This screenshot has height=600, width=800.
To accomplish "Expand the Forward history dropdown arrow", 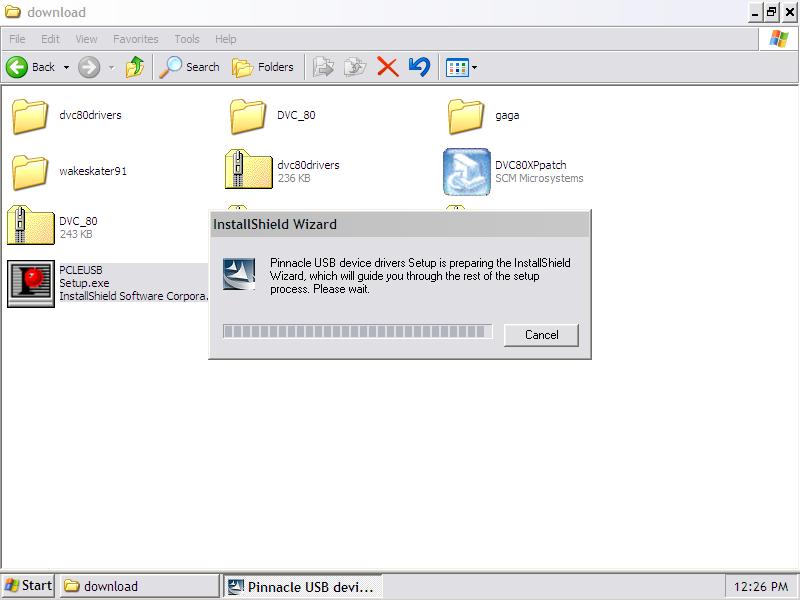I will pyautogui.click(x=111, y=67).
